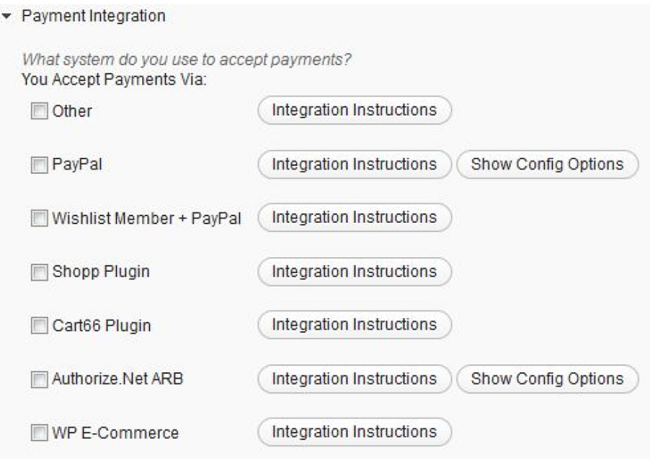Viewport: 650px width, 459px height.
Task: View Cart66 Plugin Integration Instructions
Action: click(354, 325)
